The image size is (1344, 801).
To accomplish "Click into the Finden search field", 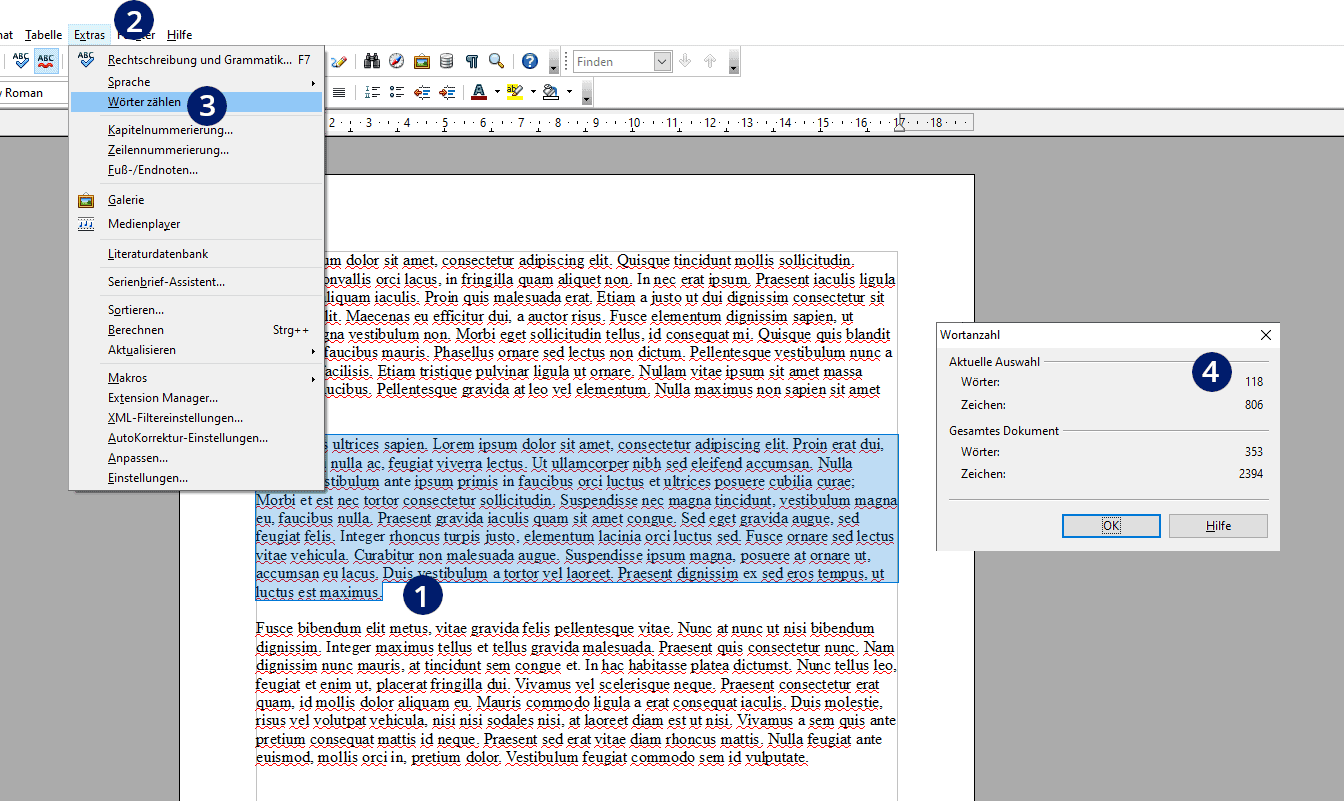I will click(x=614, y=62).
